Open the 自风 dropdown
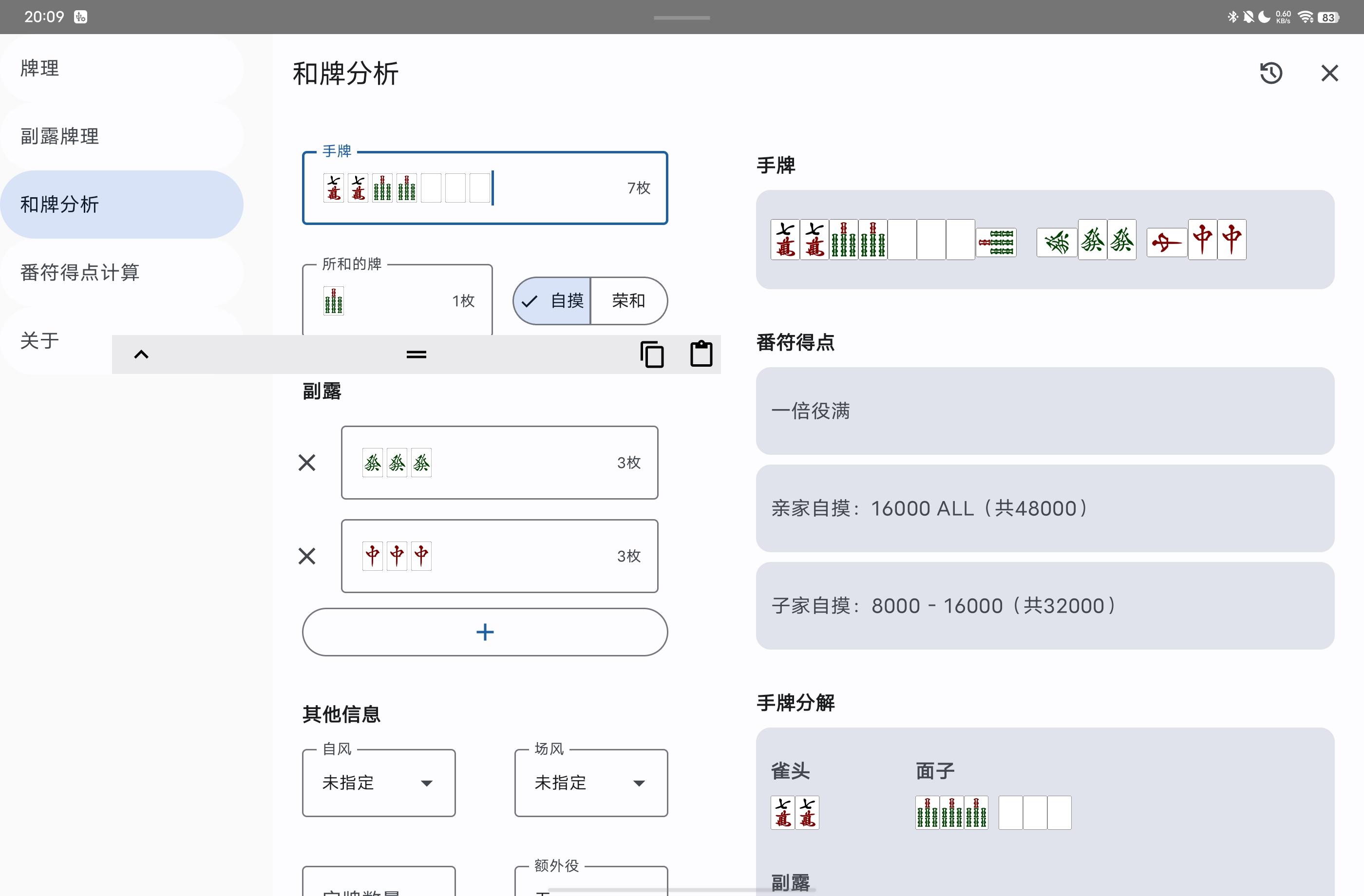Screen dimensions: 1364x896 click(x=379, y=783)
